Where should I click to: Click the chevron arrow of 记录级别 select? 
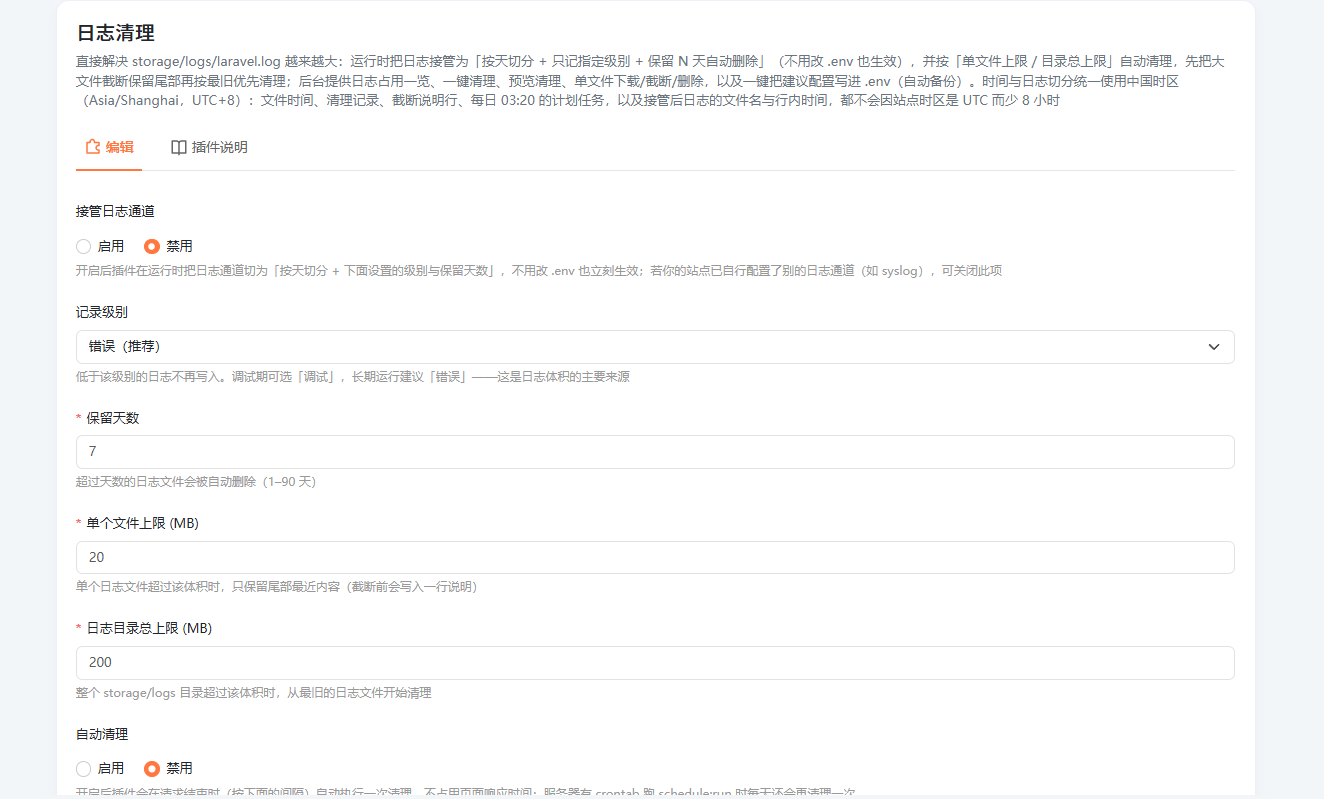point(1214,347)
